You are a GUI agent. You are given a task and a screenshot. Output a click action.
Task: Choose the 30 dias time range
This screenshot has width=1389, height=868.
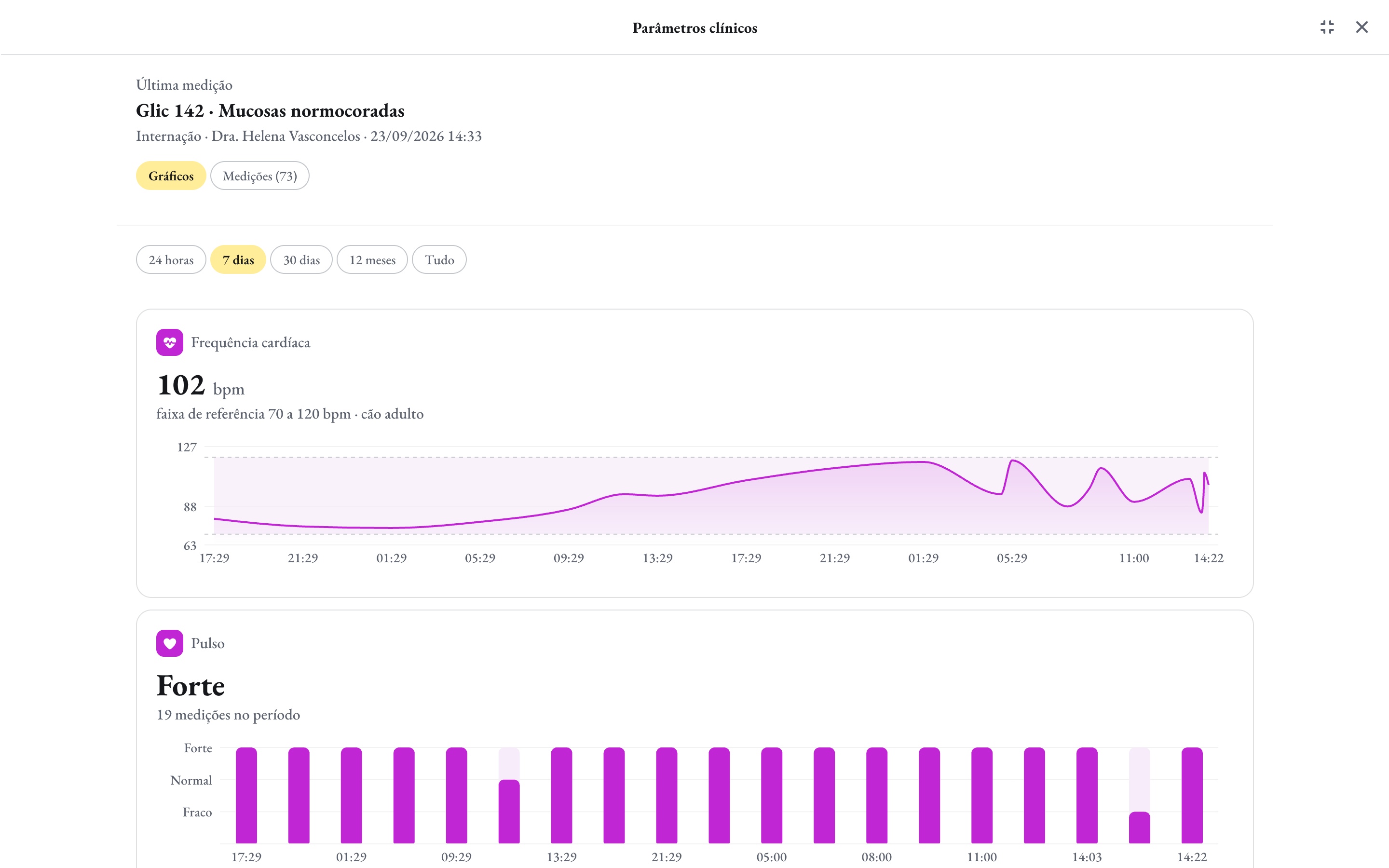pyautogui.click(x=301, y=259)
